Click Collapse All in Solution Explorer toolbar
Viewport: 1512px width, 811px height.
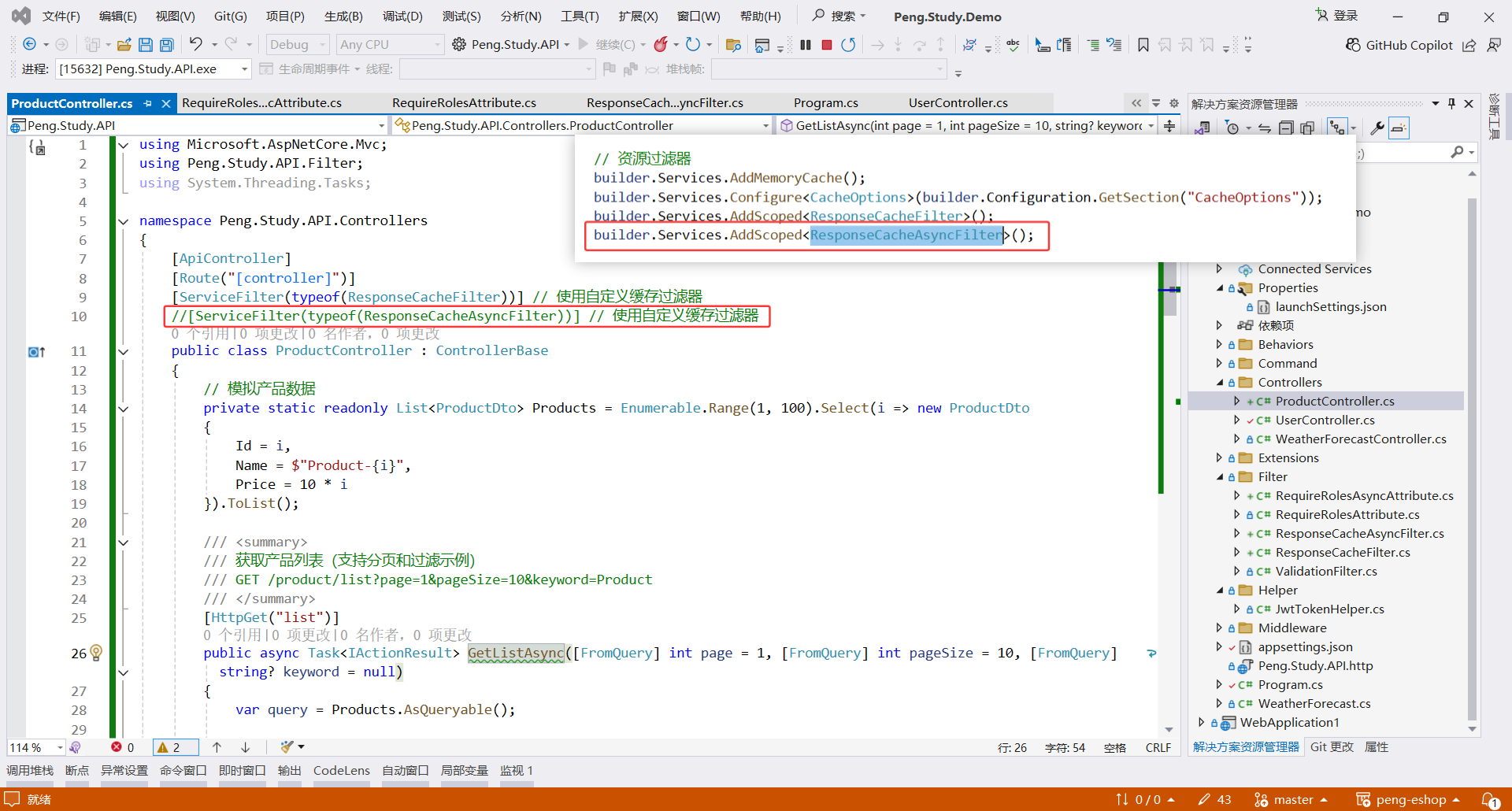pyautogui.click(x=1286, y=128)
